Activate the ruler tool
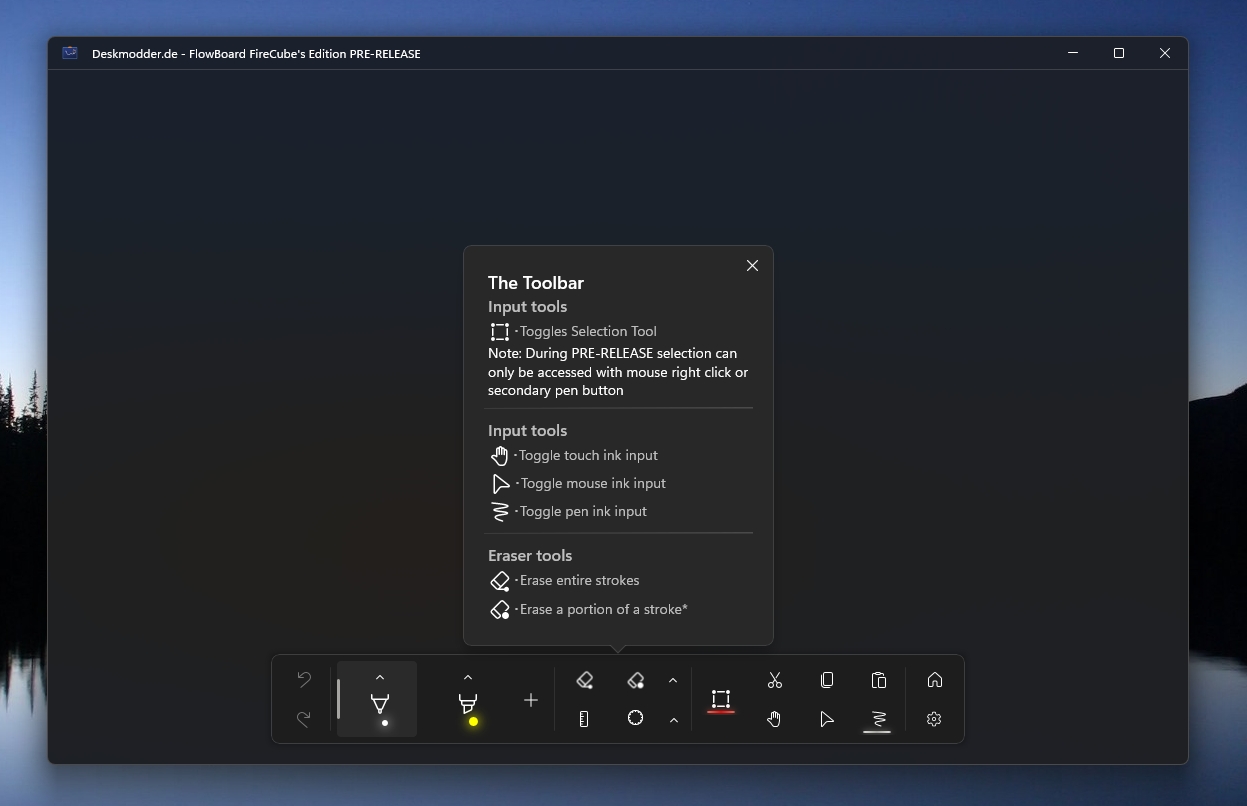This screenshot has width=1247, height=806. [584, 719]
